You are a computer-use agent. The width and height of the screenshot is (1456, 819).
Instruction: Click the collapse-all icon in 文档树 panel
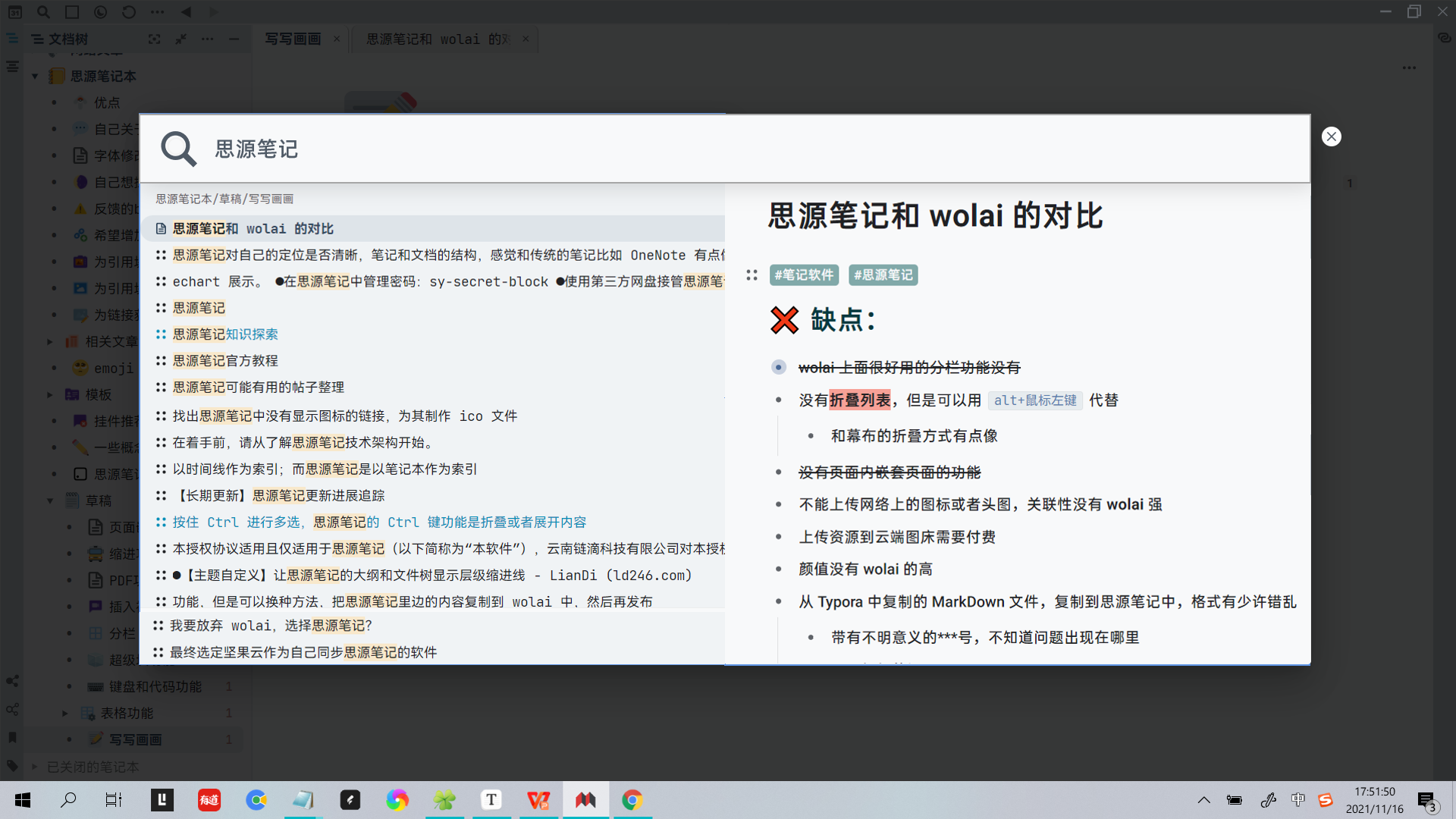click(x=181, y=39)
